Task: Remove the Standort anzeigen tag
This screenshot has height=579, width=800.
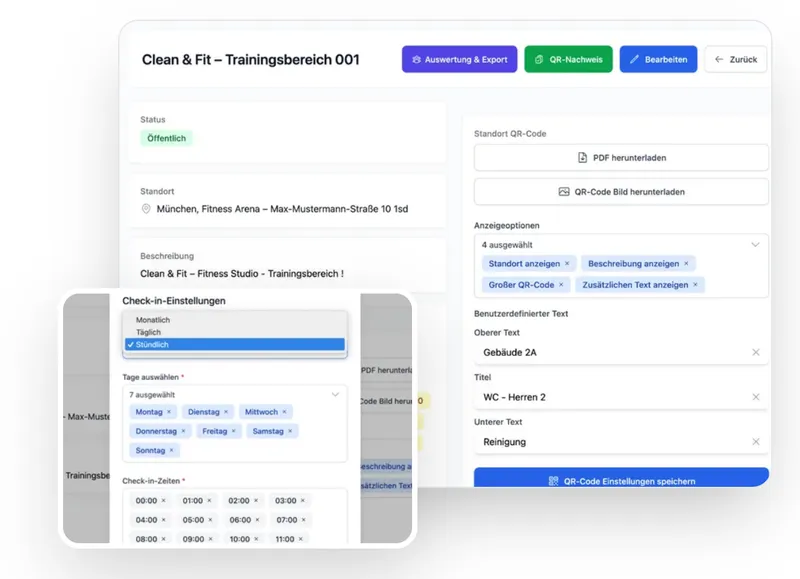Action: [567, 264]
